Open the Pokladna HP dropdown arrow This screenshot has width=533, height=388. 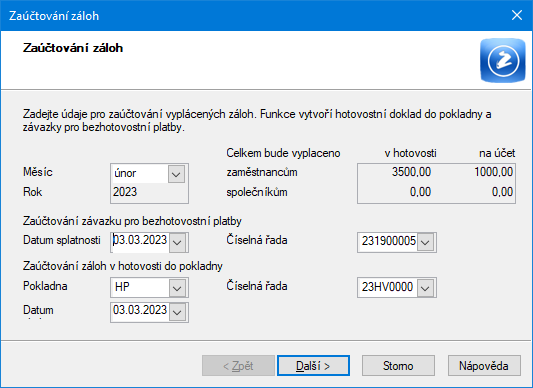[x=177, y=288]
